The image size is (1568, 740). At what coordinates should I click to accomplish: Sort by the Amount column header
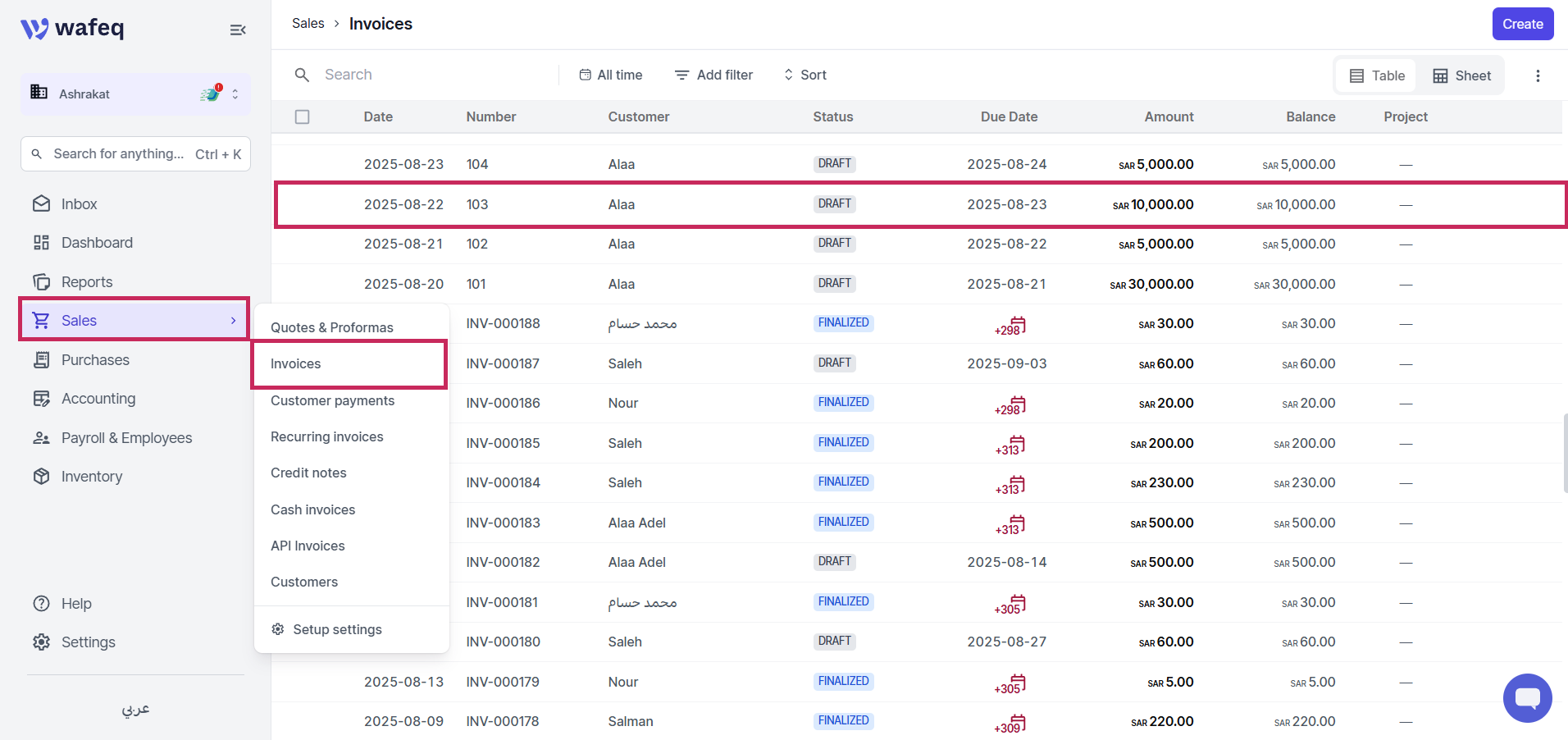click(1169, 117)
